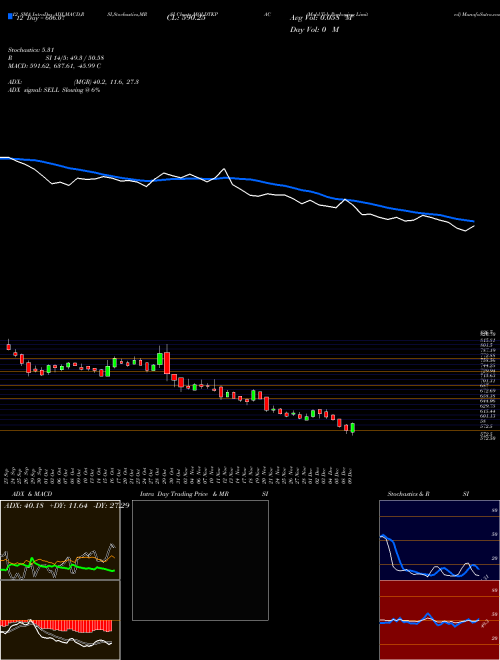Click the CL: 590.25 closing price label
Image resolution: width=500 pixels, height=660 pixels.
[186, 19]
